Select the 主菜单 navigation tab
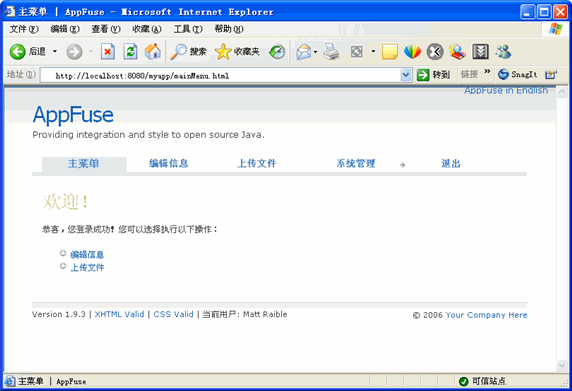572x391 pixels. click(x=84, y=164)
